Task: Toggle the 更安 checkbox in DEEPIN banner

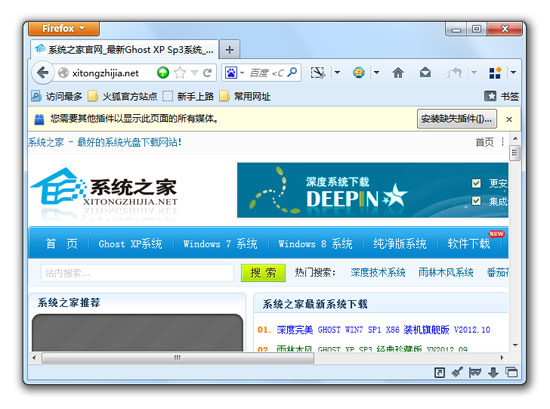Action: (x=476, y=183)
